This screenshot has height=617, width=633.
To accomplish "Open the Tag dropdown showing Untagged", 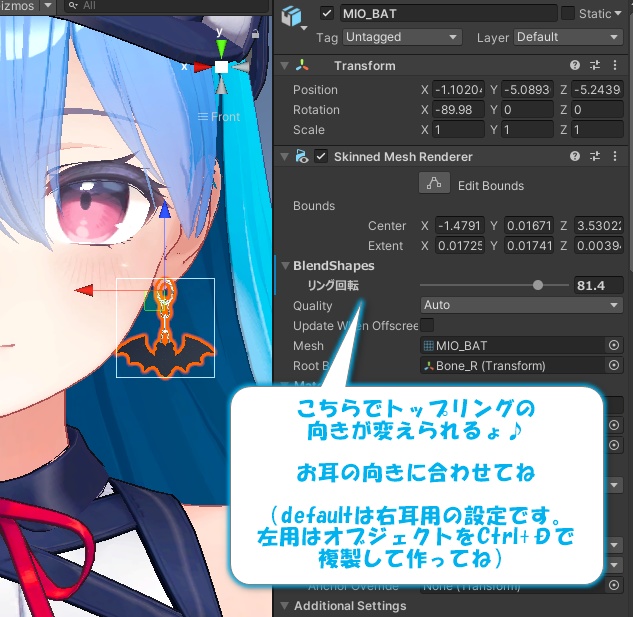I will click(402, 37).
